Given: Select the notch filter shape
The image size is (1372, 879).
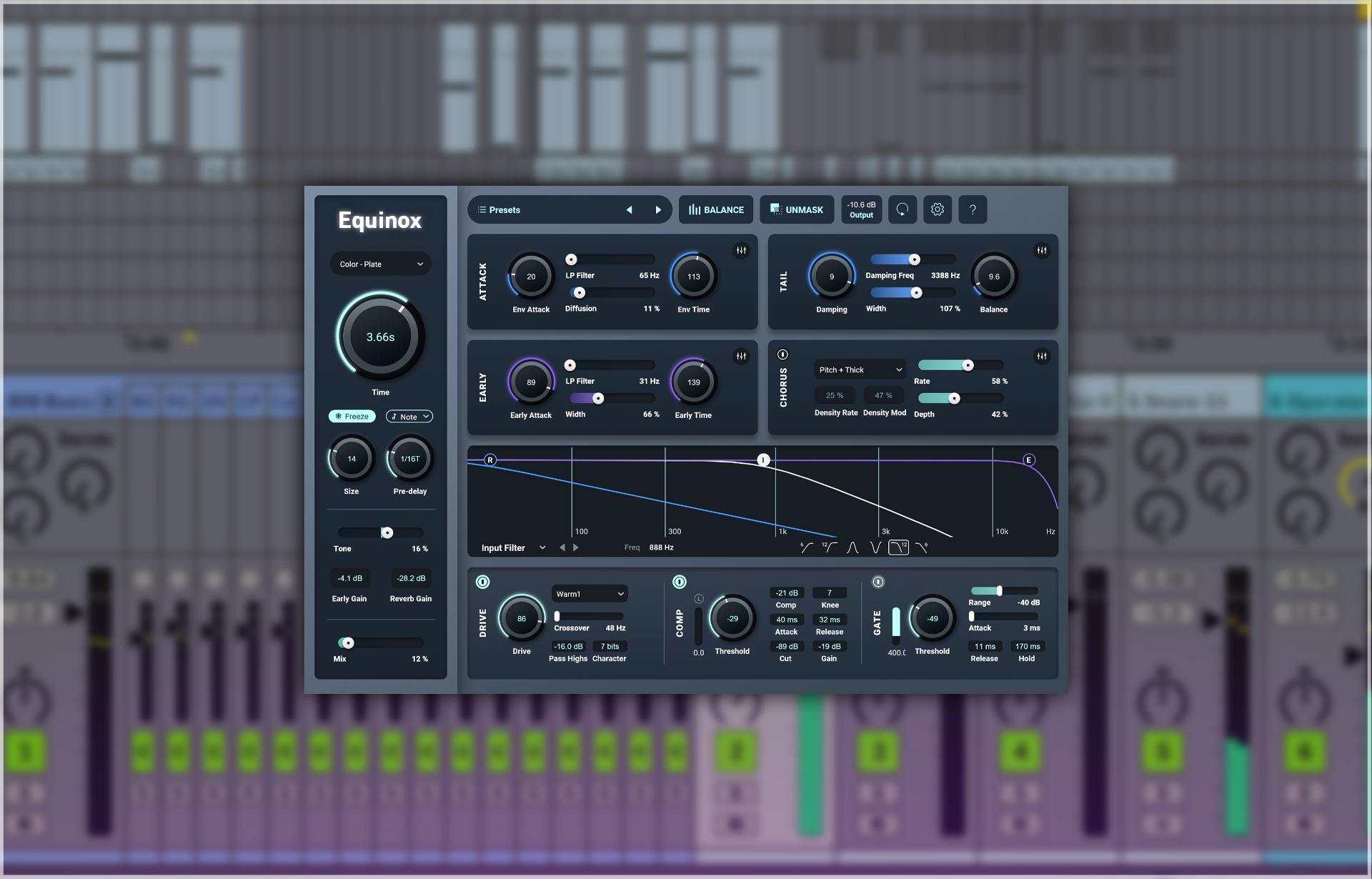Looking at the screenshot, I should click(x=875, y=548).
